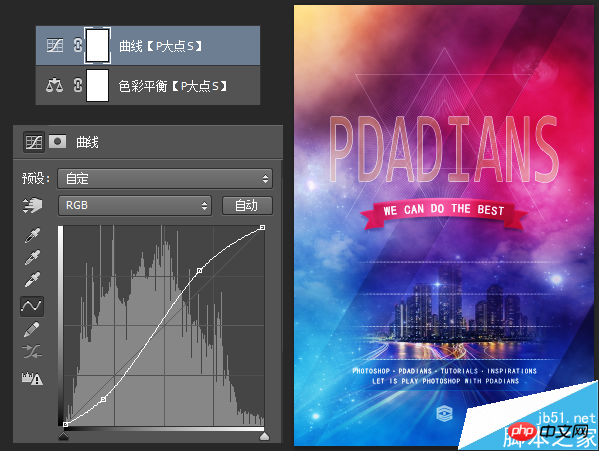
Task: Open the 预设 preset dropdown showing 自定
Action: pyautogui.click(x=165, y=179)
